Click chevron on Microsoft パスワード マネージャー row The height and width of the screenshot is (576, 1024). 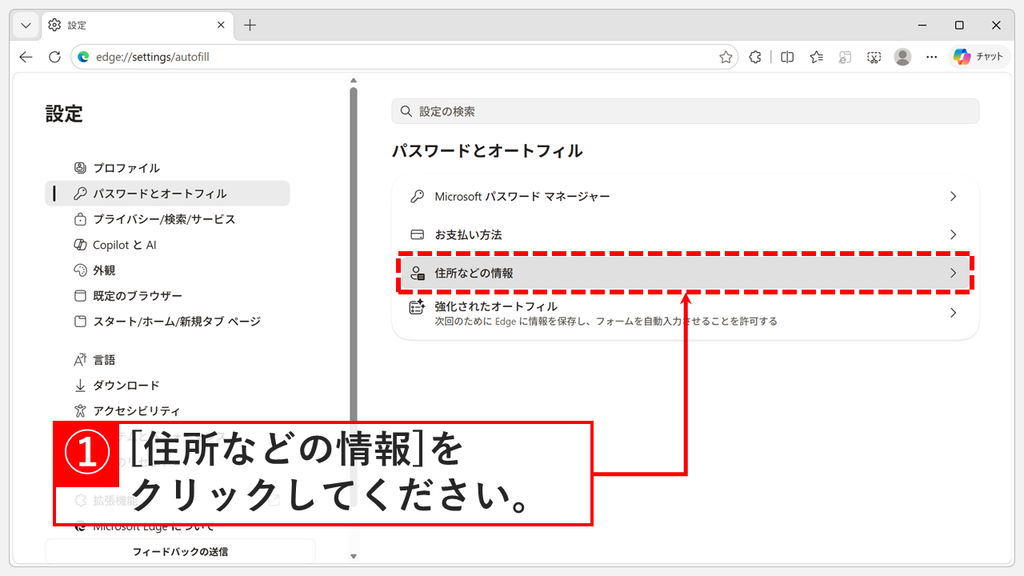953,196
